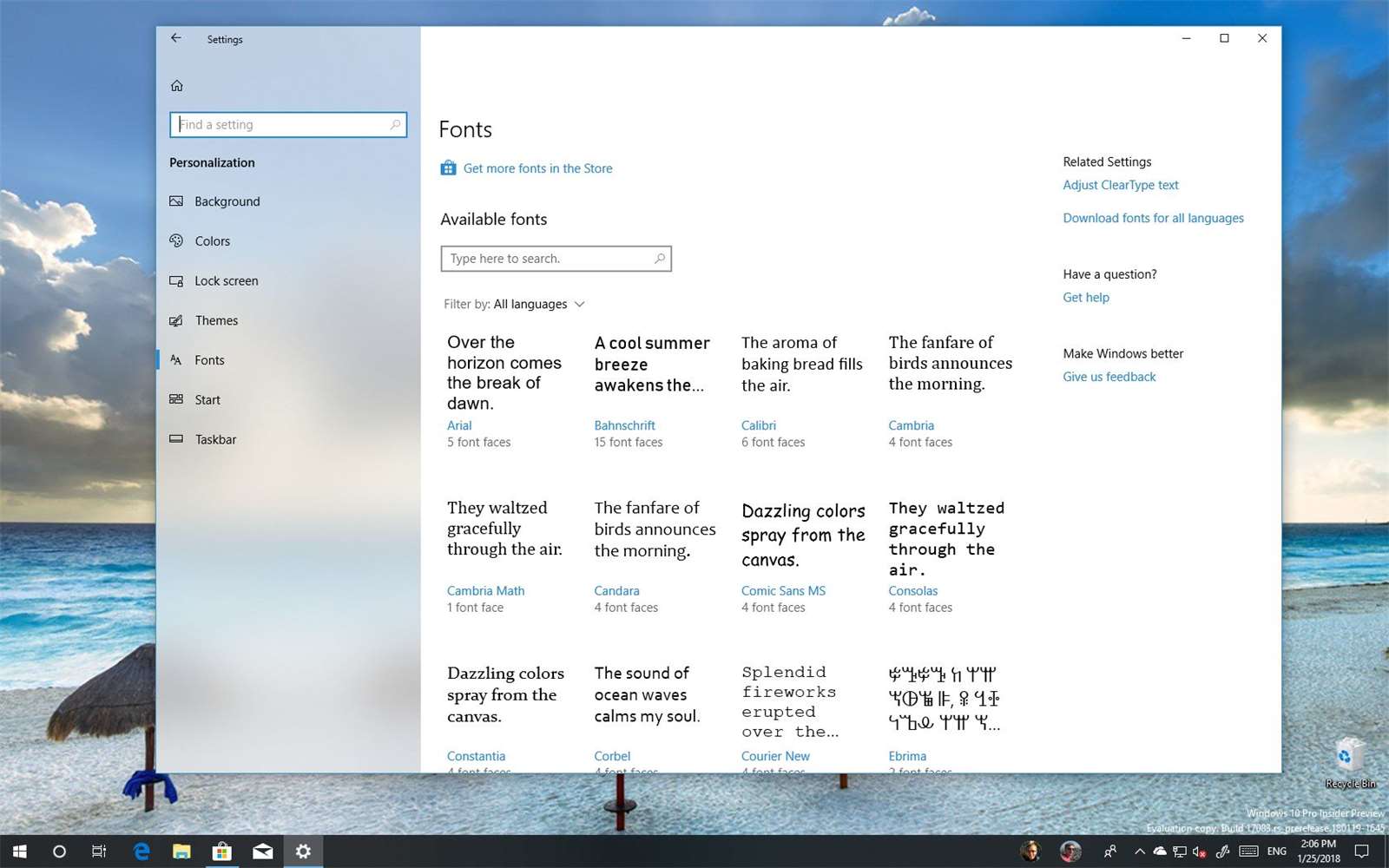Screen dimensions: 1389x868
Task: Open Comic Sans MS font entry
Action: coord(784,590)
